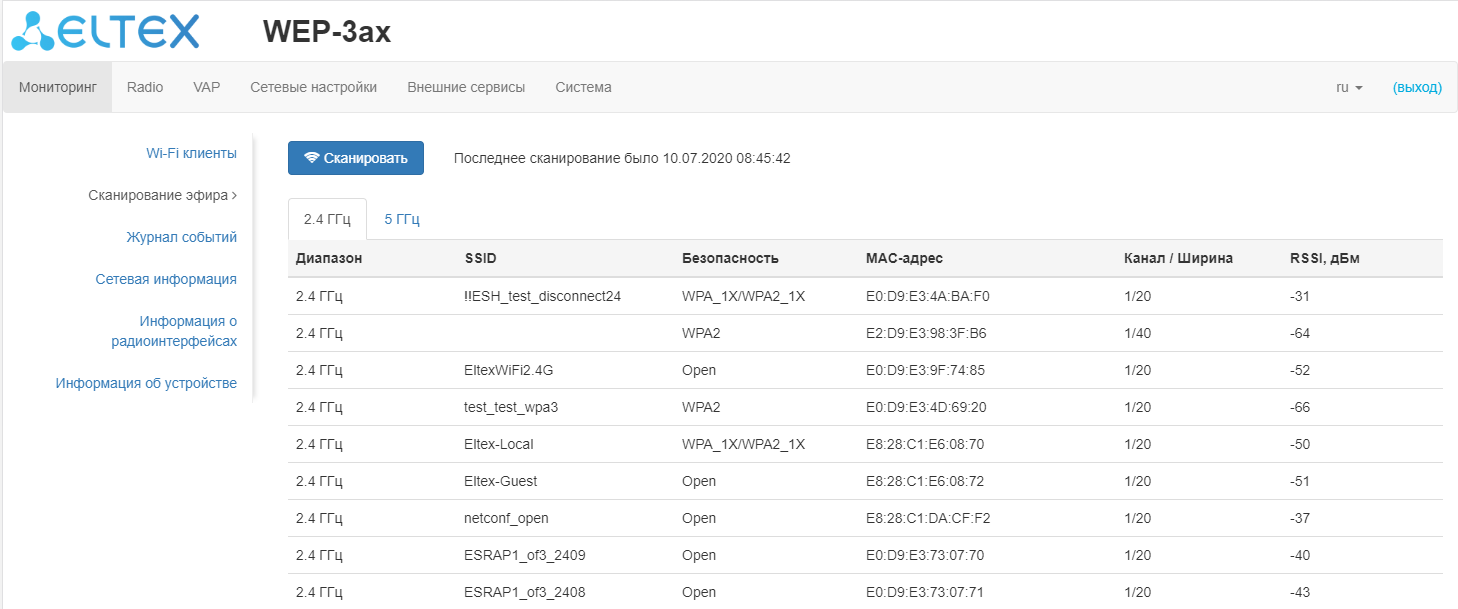Open Информация о радиоинтерфейсах link
The image size is (1458, 609).
tap(174, 331)
